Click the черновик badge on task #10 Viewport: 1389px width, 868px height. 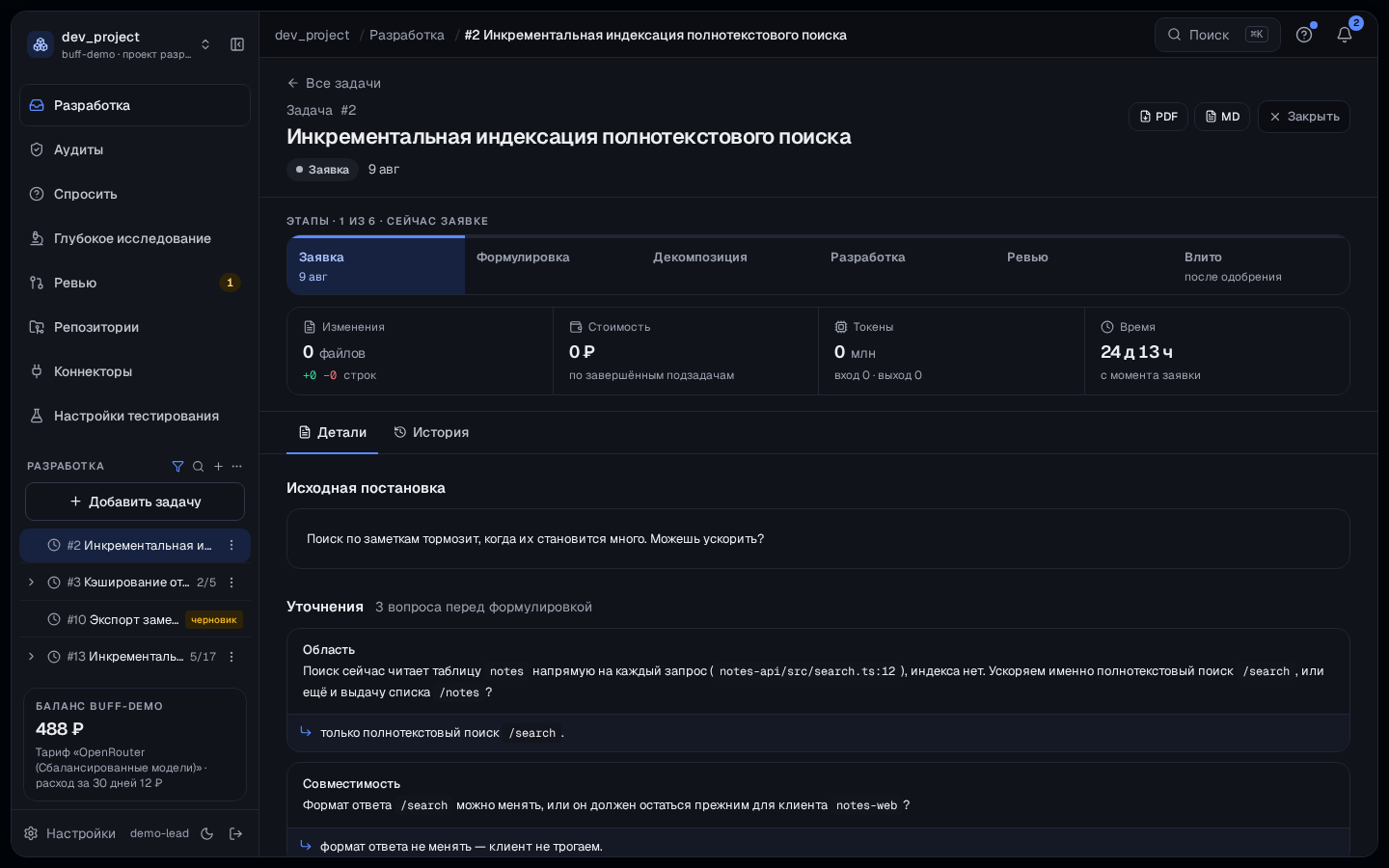click(x=213, y=620)
